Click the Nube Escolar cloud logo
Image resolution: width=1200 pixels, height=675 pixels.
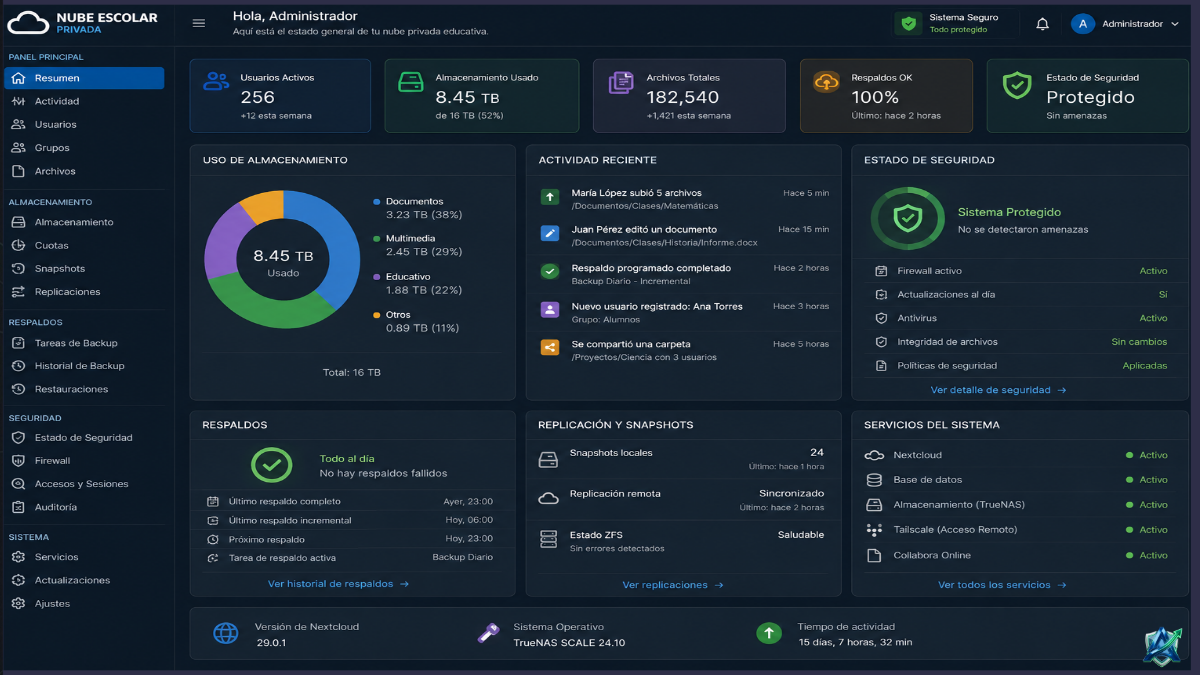pos(28,23)
